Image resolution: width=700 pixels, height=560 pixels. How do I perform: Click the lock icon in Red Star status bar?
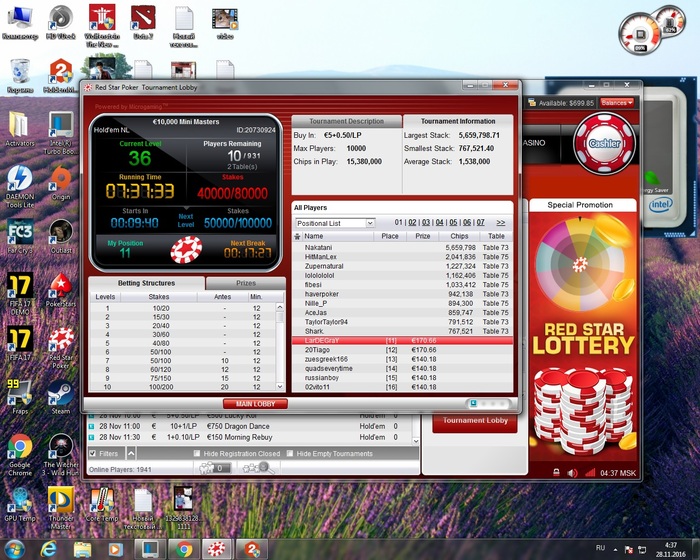coord(556,472)
